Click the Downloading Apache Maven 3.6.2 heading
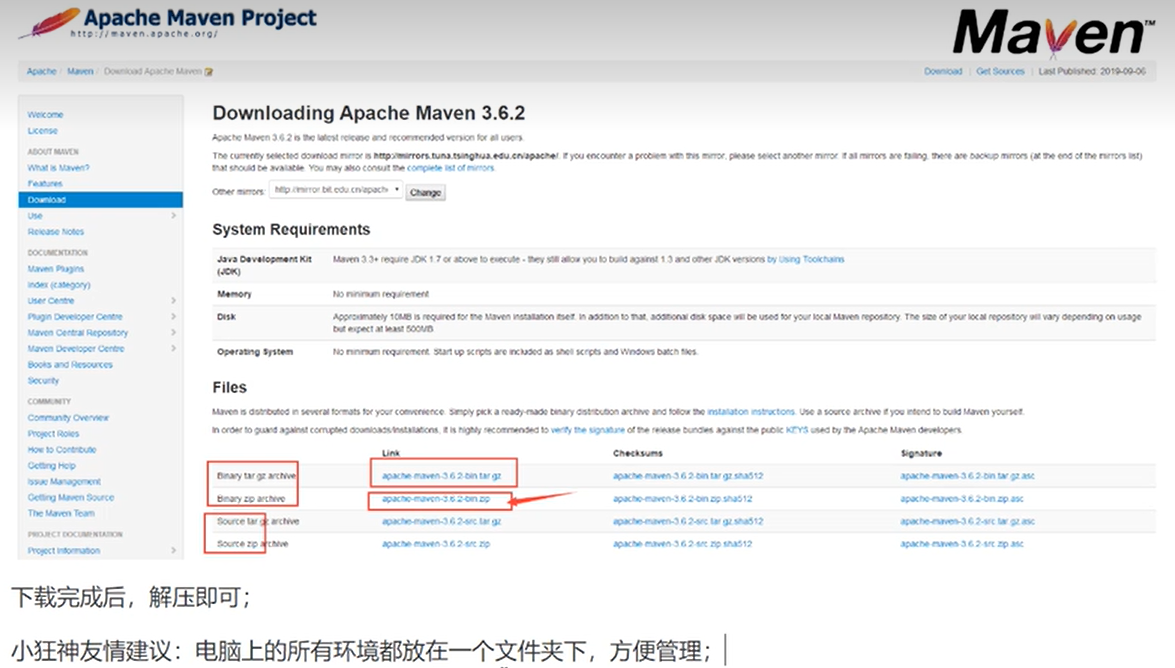1175x668 pixels. point(369,113)
